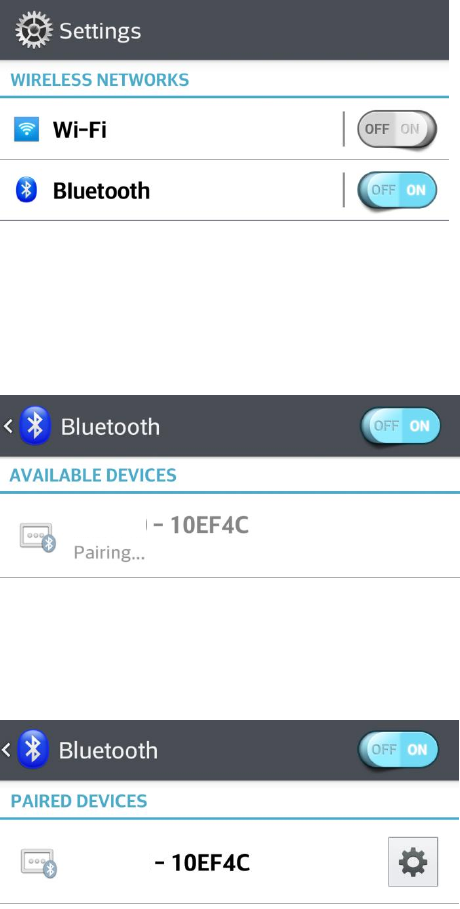460x909 pixels.
Task: Turn off Bluetooth in Wireless Networks list
Action: click(x=396, y=190)
